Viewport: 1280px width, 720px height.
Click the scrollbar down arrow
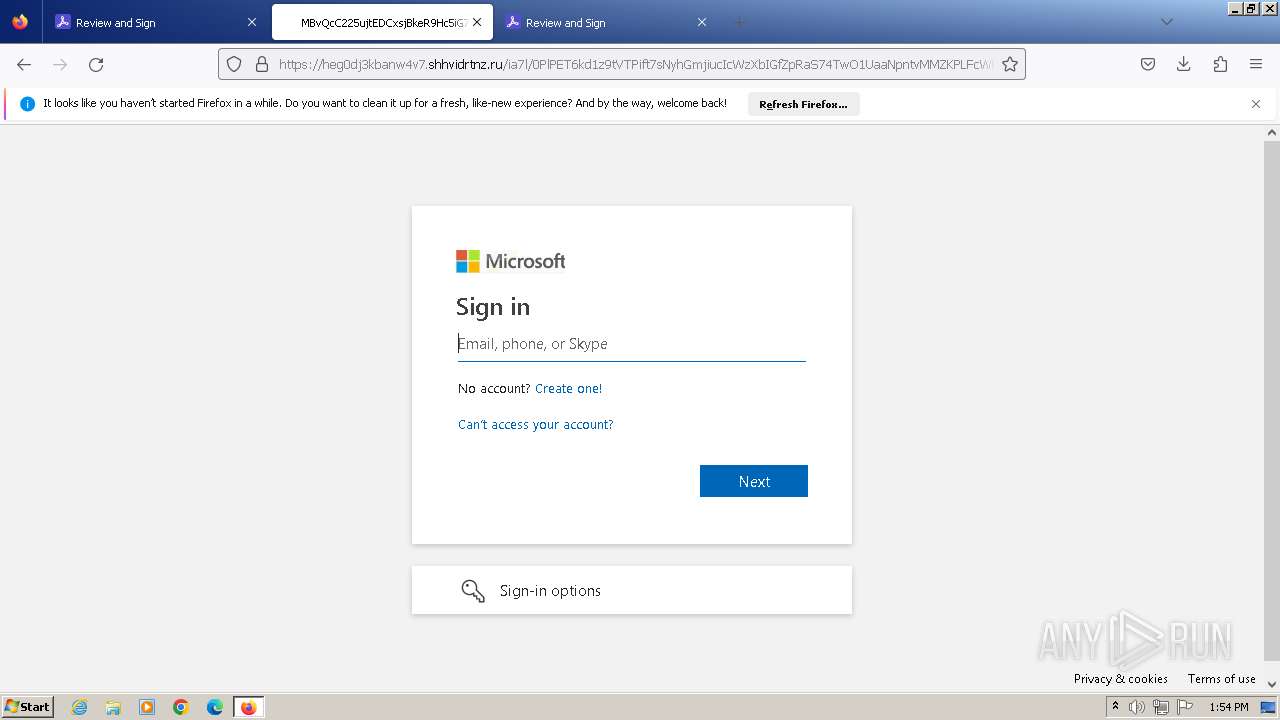tap(1272, 684)
